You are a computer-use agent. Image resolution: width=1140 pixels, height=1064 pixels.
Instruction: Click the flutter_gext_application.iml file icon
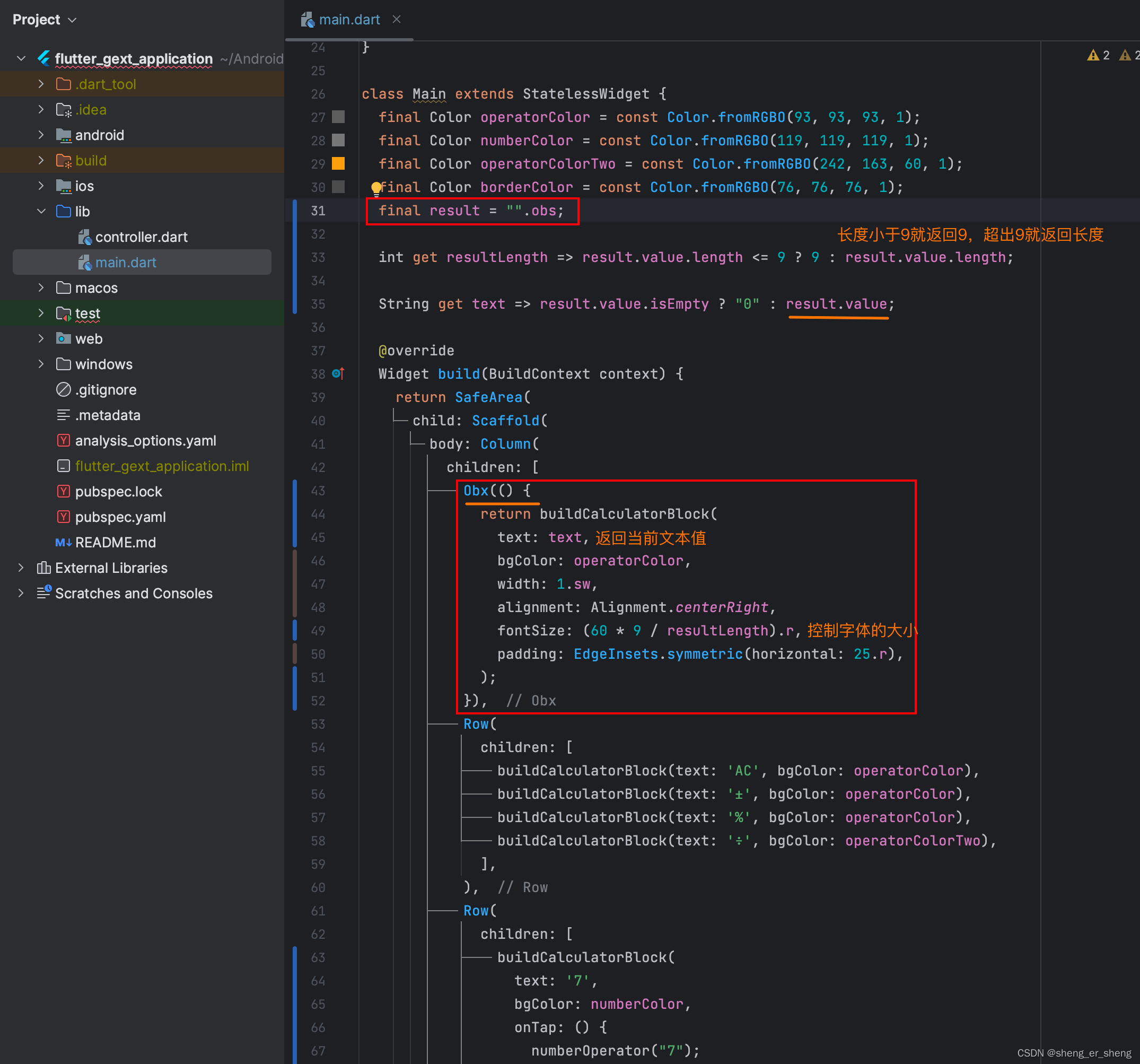point(64,466)
